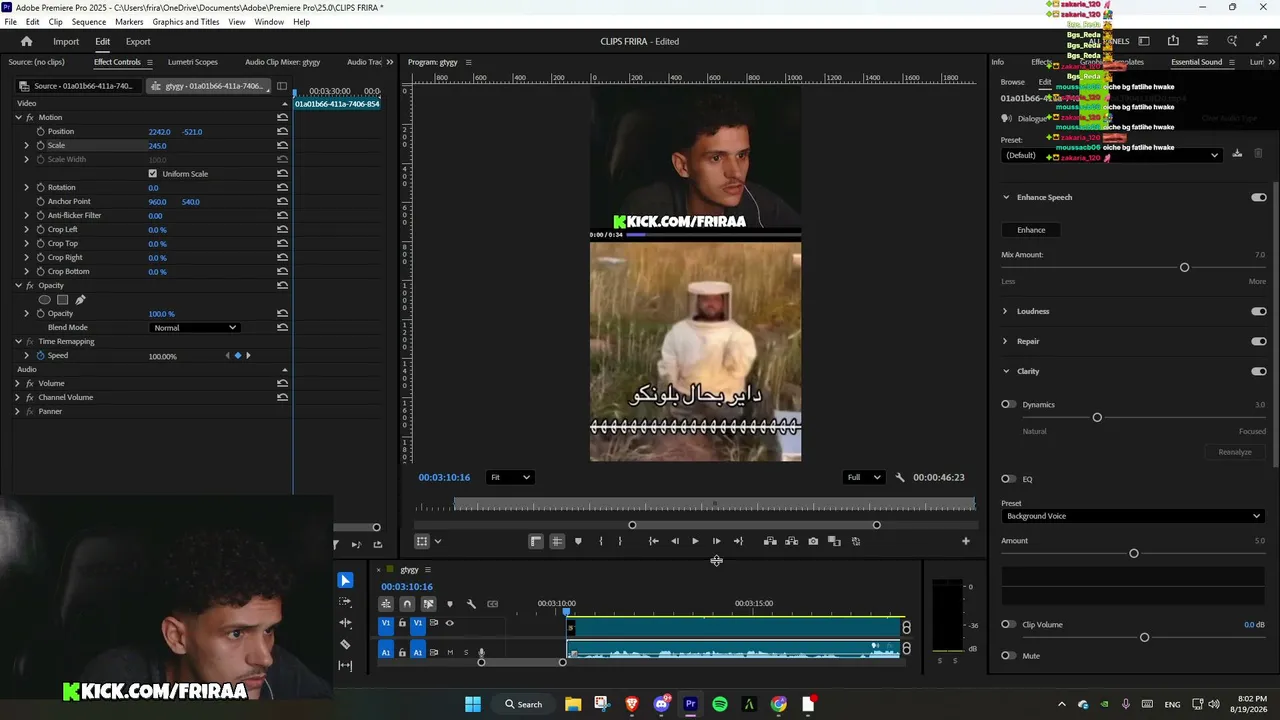Enable the Mute toggle
This screenshot has width=1280, height=720.
pyautogui.click(x=1009, y=656)
